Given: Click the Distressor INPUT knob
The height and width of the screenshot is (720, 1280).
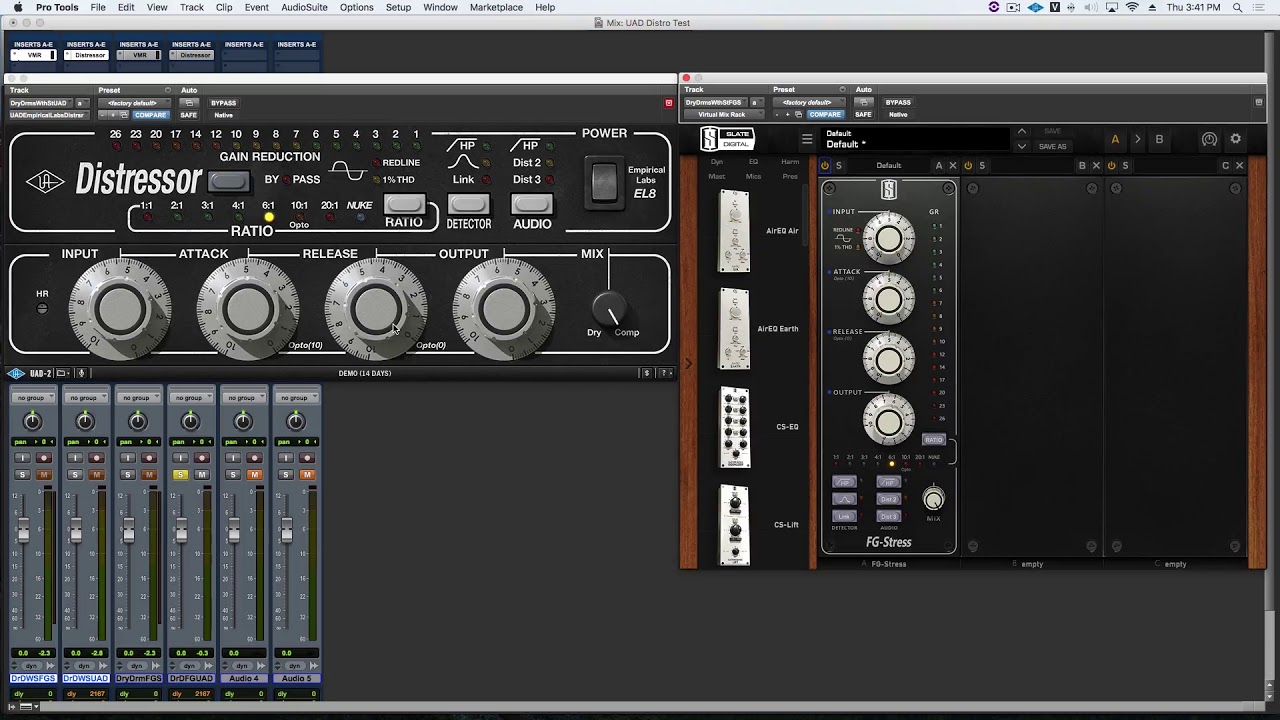Looking at the screenshot, I should (119, 309).
